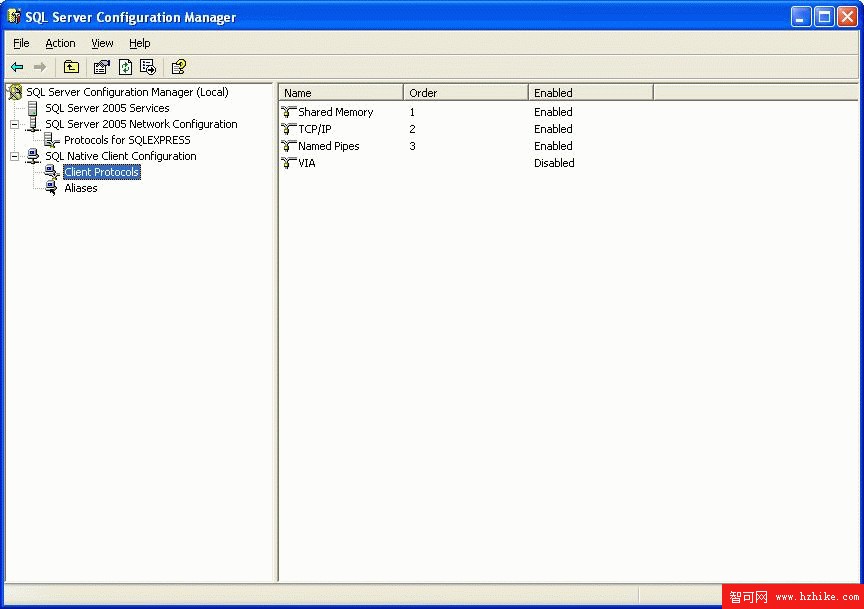Screen dimensions: 864x609
Task: Select the Named Pipes protocol name
Action: 328,146
